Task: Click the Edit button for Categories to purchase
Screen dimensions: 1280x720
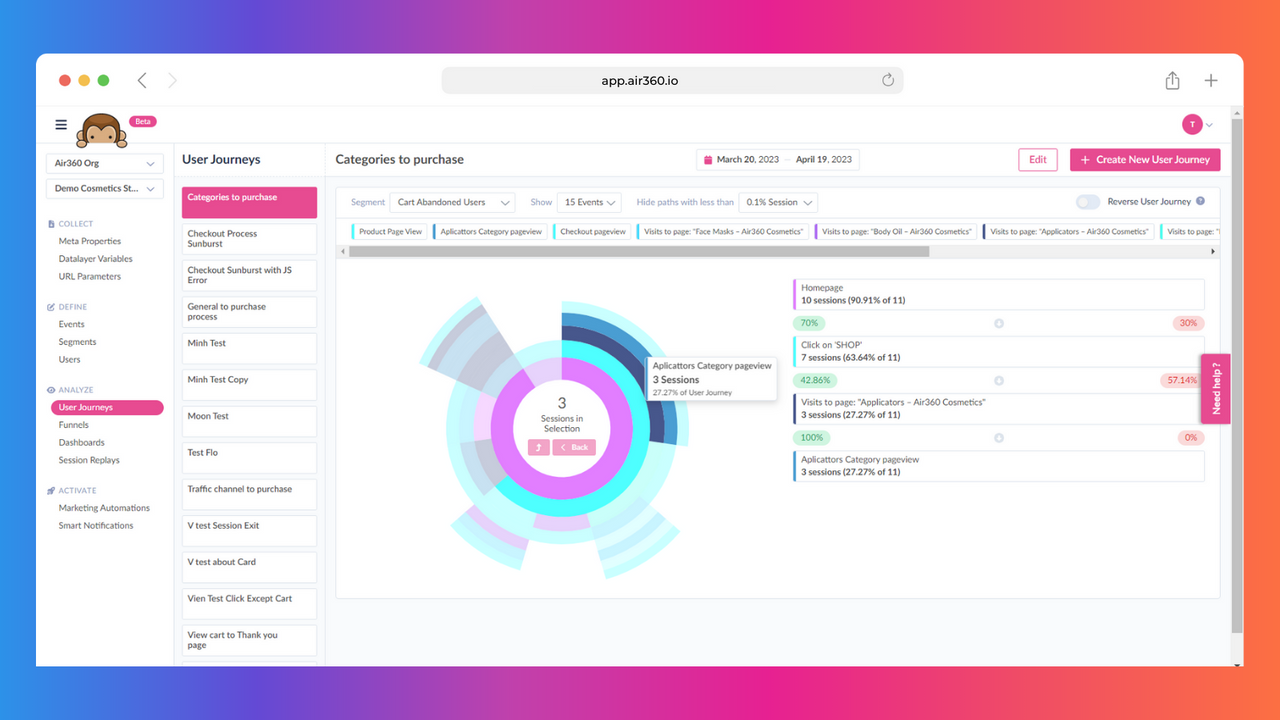Action: pos(1037,159)
